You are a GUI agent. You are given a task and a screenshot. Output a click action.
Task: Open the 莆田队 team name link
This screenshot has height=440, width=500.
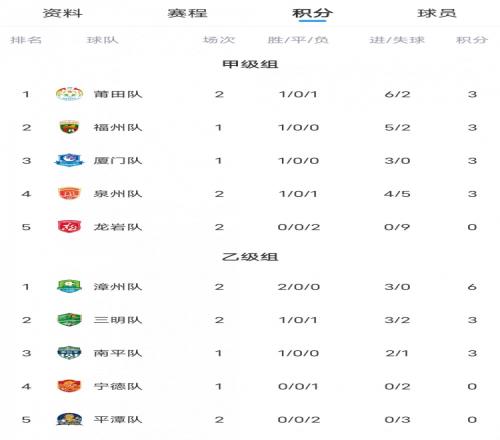click(x=118, y=94)
